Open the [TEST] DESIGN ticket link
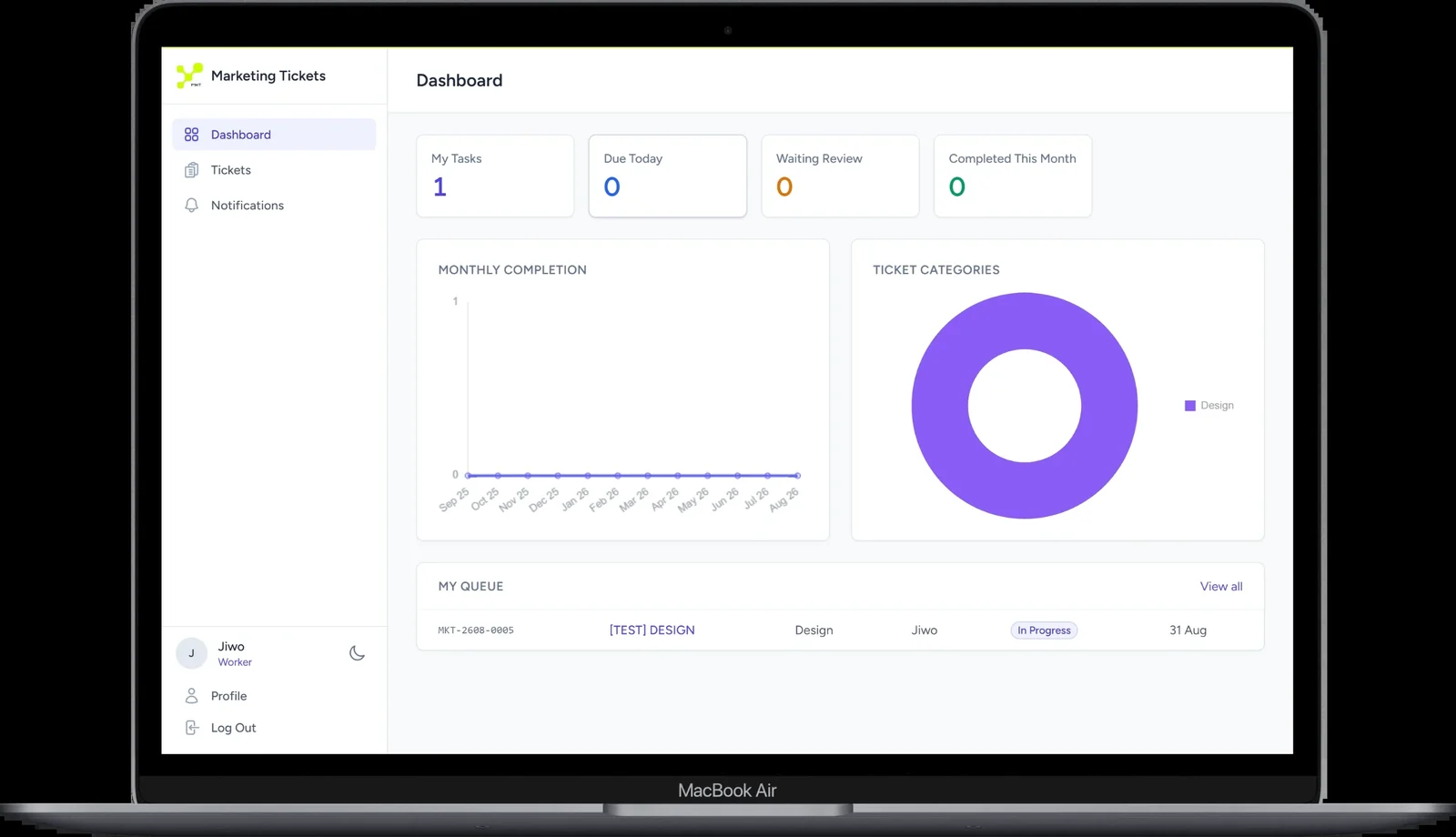Viewport: 1456px width, 837px height. pyautogui.click(x=652, y=630)
